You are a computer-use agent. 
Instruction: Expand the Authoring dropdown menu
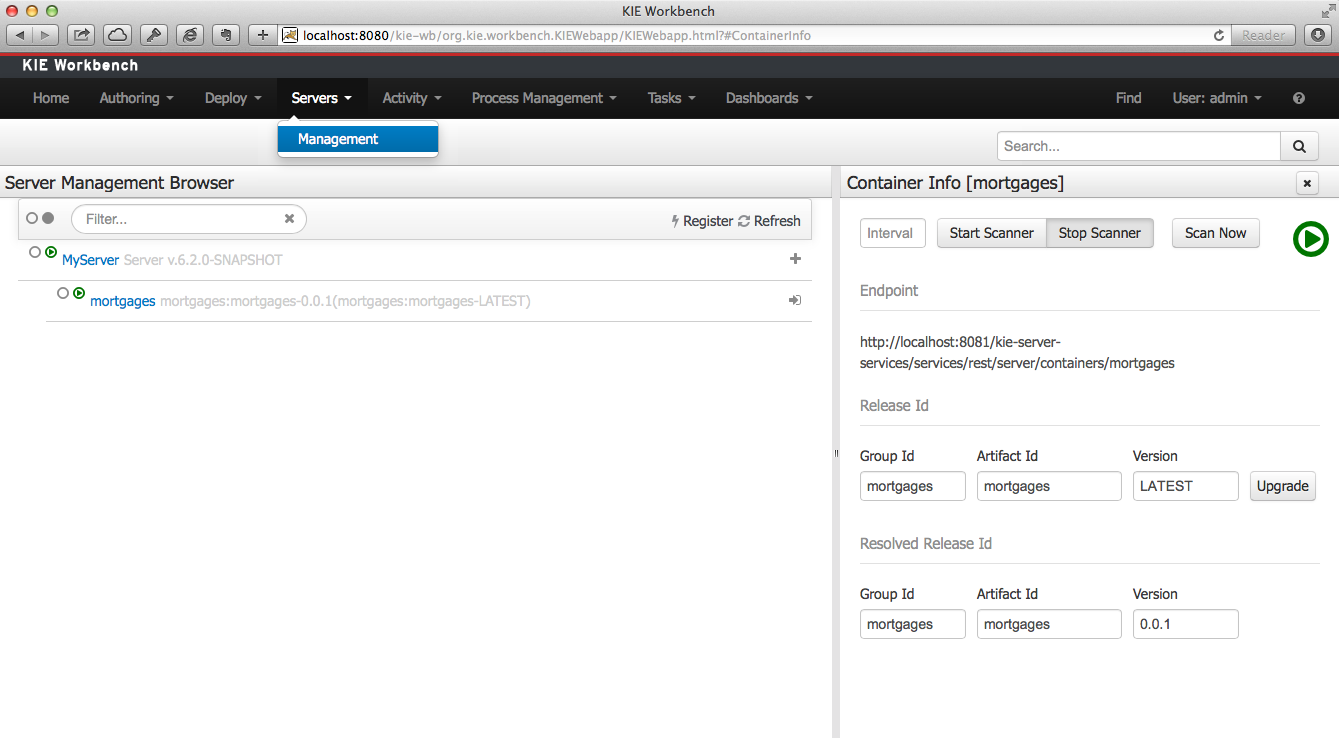tap(136, 98)
